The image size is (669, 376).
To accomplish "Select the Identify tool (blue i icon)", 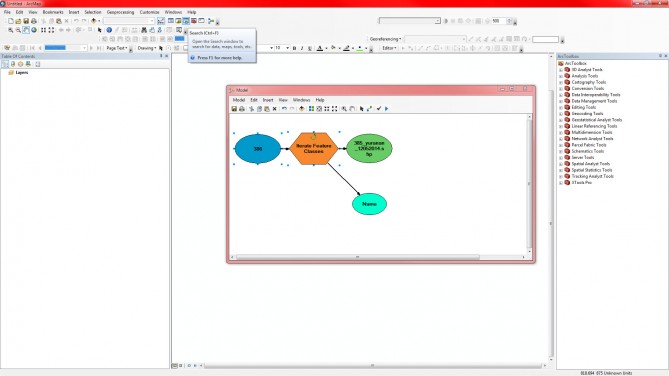I will coord(109,30).
